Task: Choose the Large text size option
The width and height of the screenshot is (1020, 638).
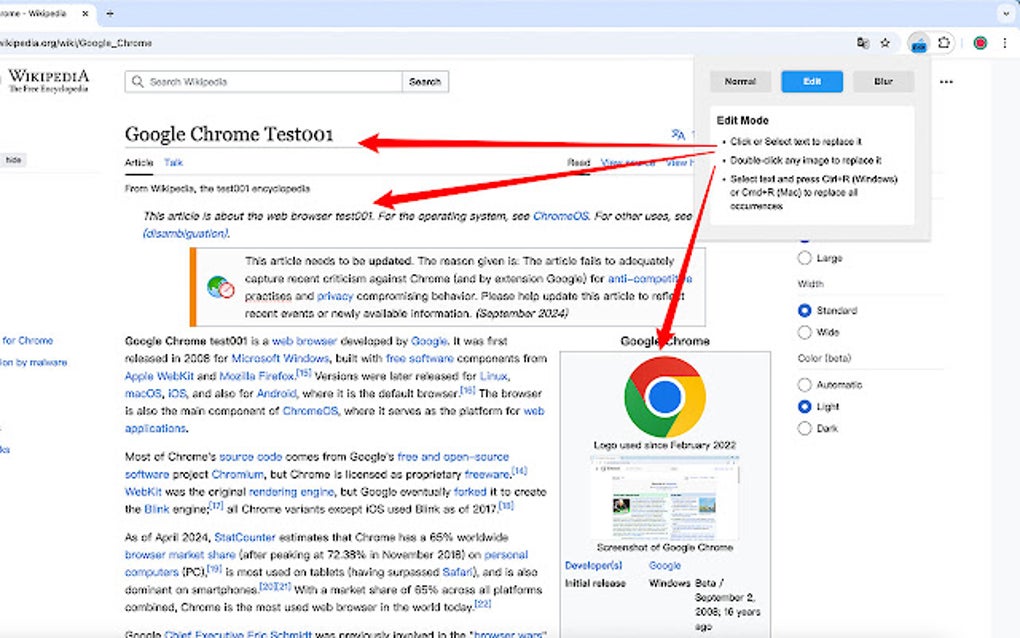Action: [x=805, y=257]
